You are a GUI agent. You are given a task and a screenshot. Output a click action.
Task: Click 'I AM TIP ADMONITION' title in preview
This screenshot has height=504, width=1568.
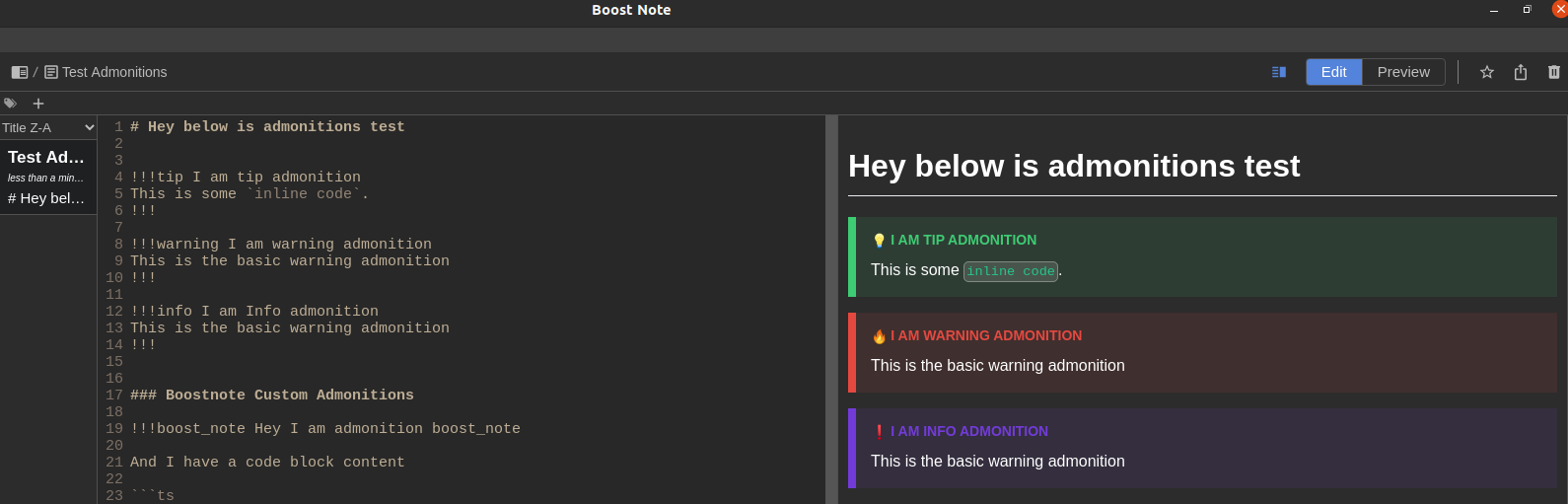963,240
